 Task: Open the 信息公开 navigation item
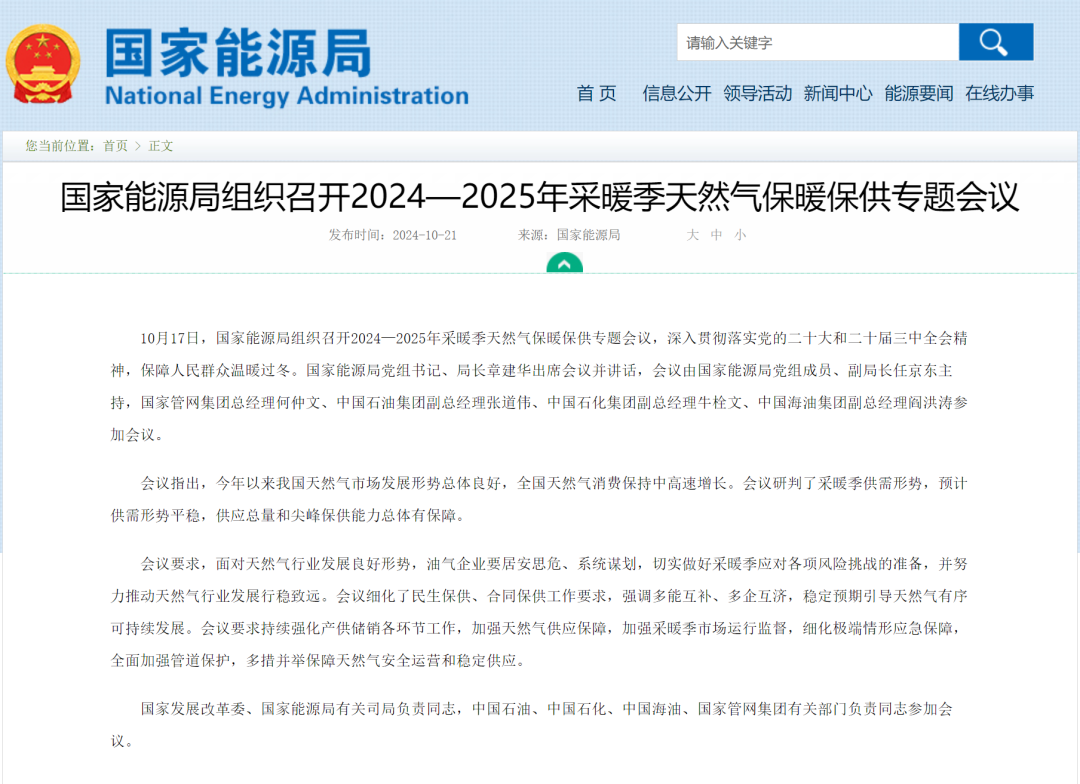676,93
